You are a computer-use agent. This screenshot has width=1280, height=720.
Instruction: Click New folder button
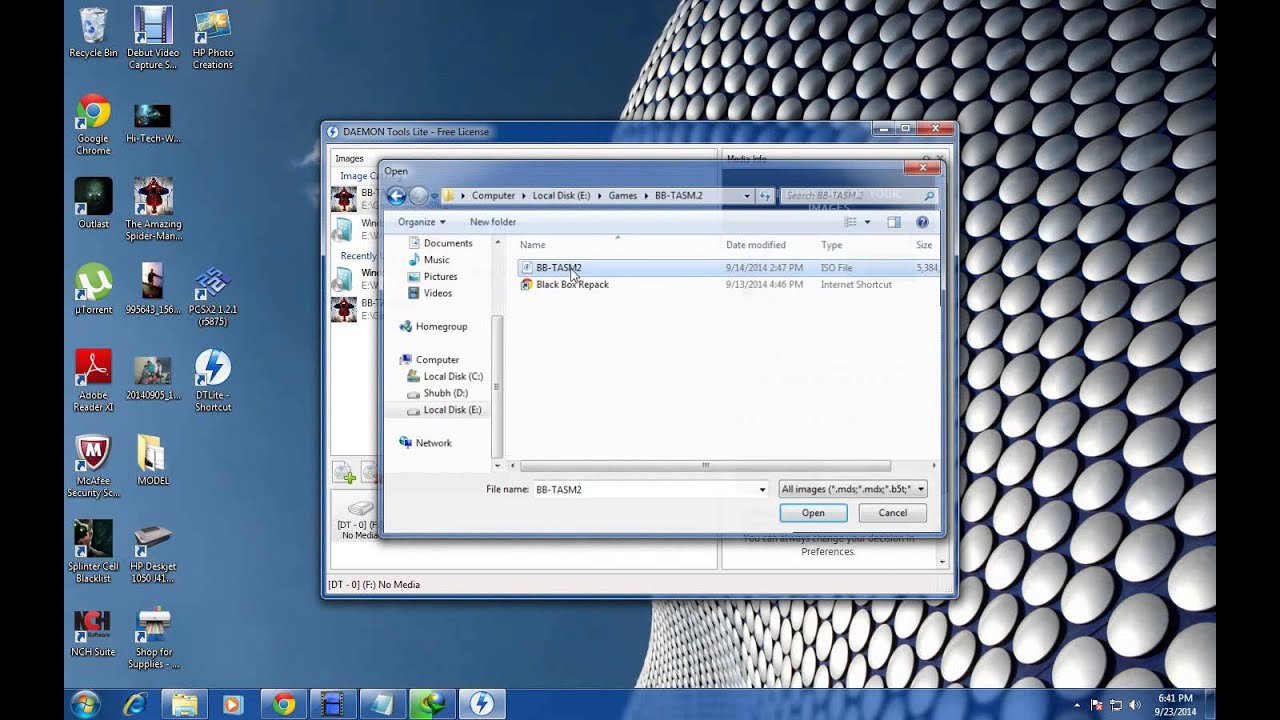click(493, 222)
